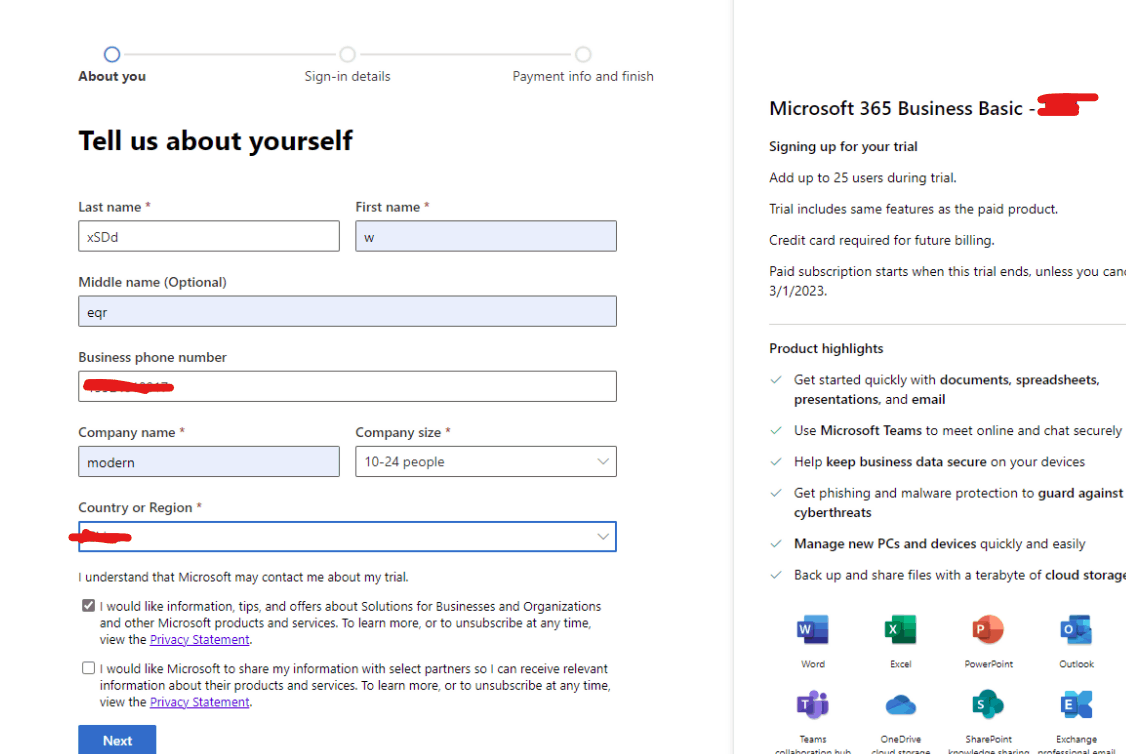Click 'I understand that Microsoft may contact me'

(243, 577)
